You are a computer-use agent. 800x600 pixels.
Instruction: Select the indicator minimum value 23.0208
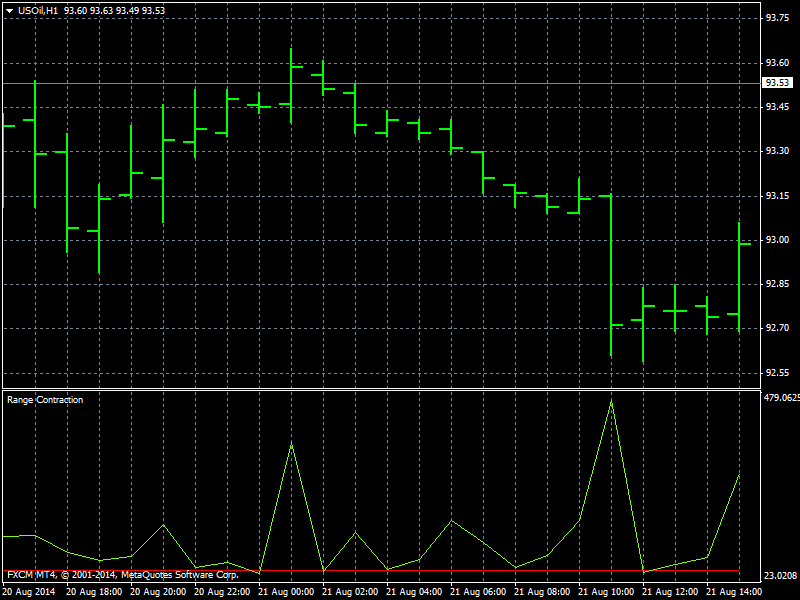(x=780, y=576)
